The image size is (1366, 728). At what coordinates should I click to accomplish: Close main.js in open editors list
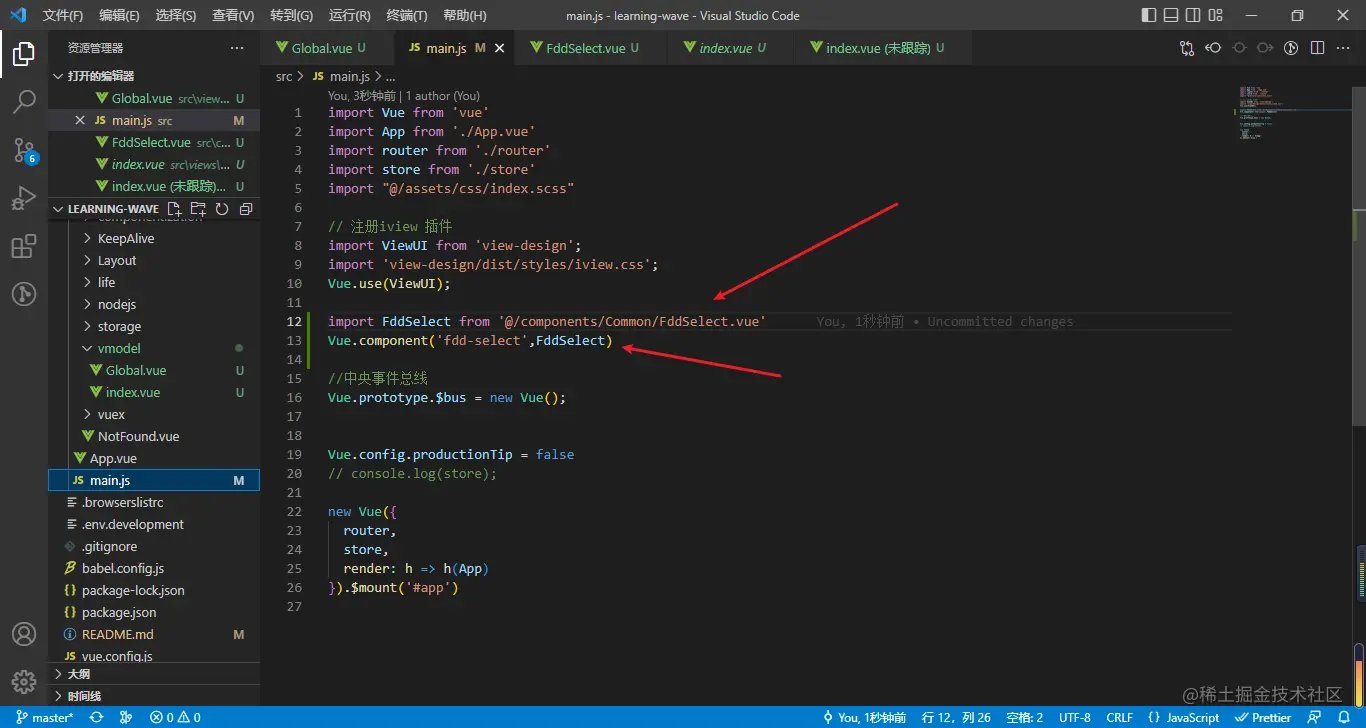click(80, 120)
